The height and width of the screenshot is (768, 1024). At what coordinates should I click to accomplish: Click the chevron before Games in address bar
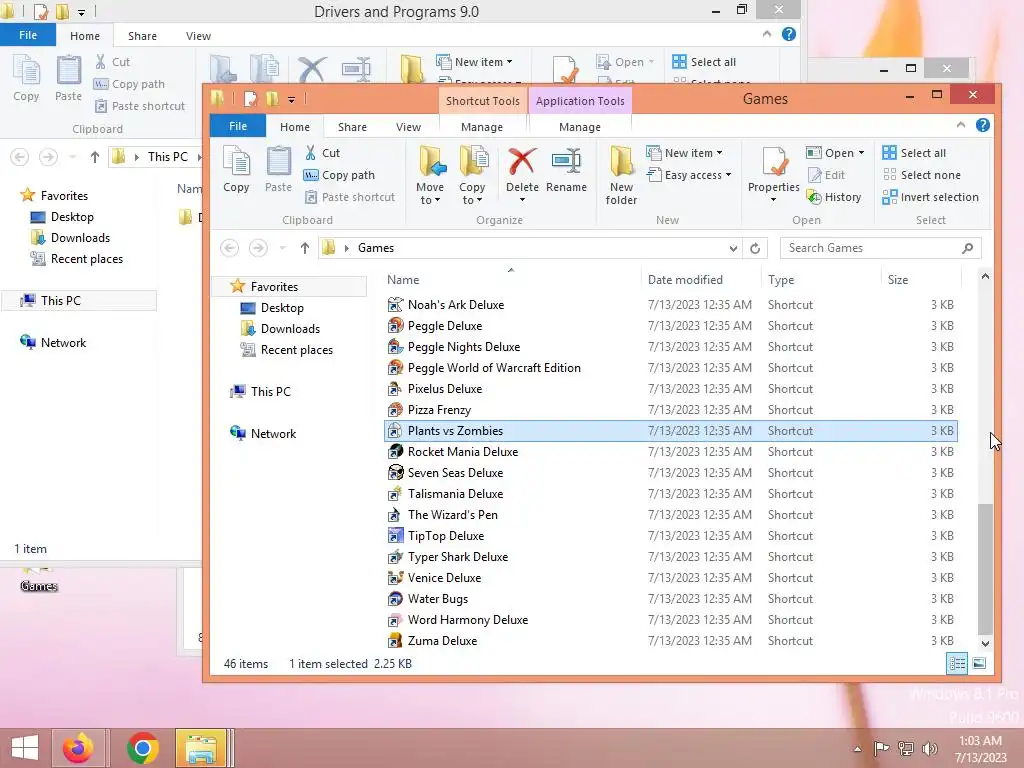click(346, 248)
